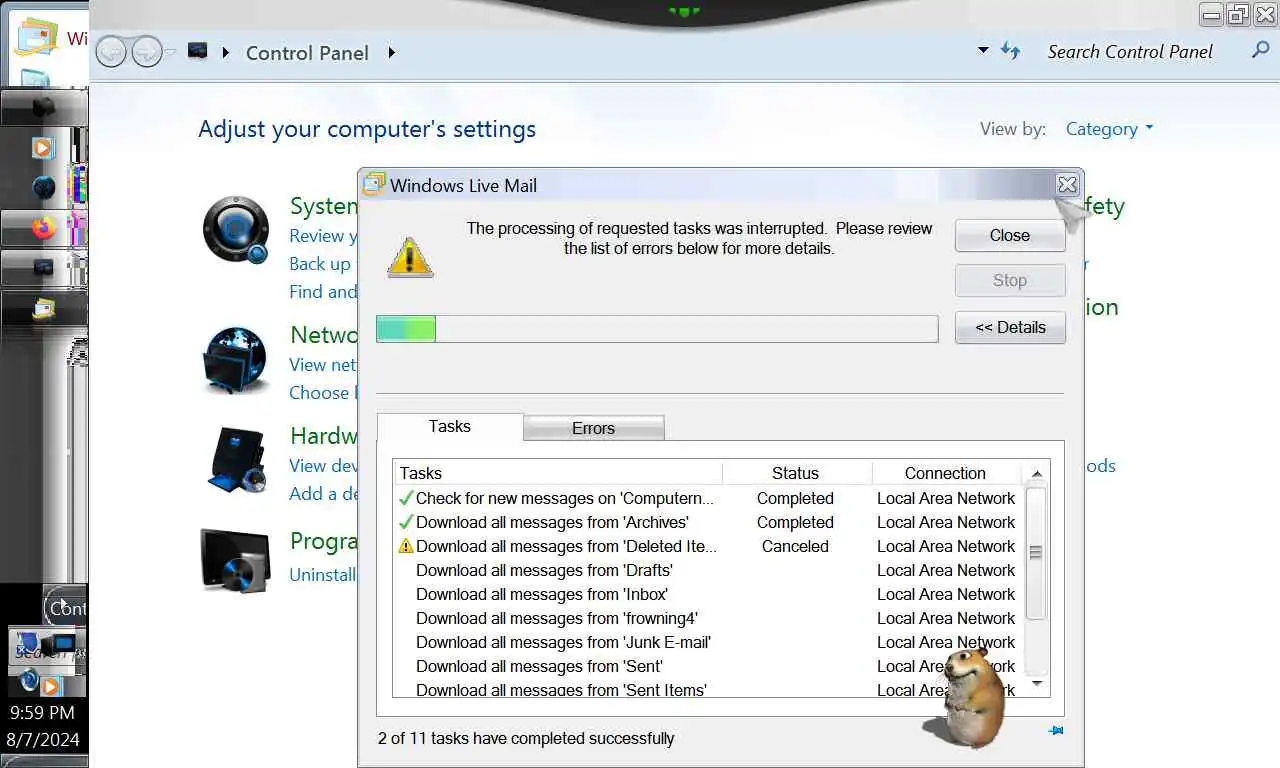The image size is (1280, 768).
Task: Switch to the Tasks tab
Action: 450,427
